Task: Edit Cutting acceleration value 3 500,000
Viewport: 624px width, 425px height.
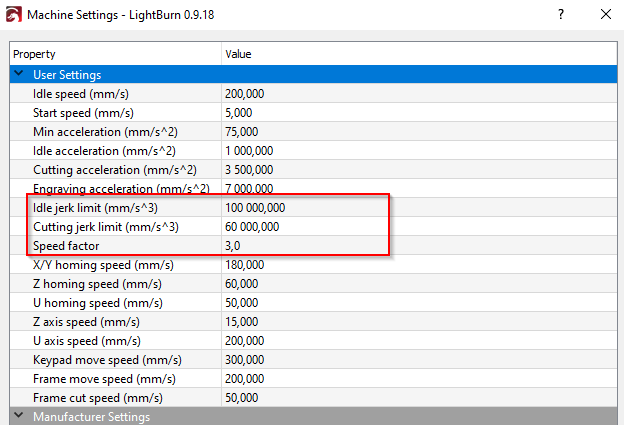Action: coord(249,170)
